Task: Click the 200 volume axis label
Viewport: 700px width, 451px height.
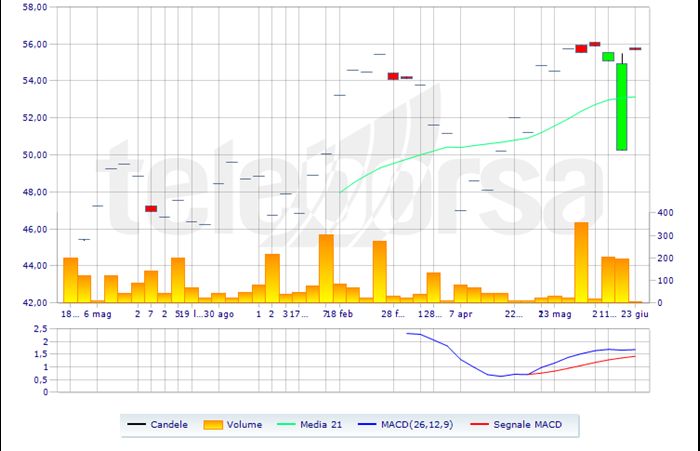Action: (x=665, y=258)
